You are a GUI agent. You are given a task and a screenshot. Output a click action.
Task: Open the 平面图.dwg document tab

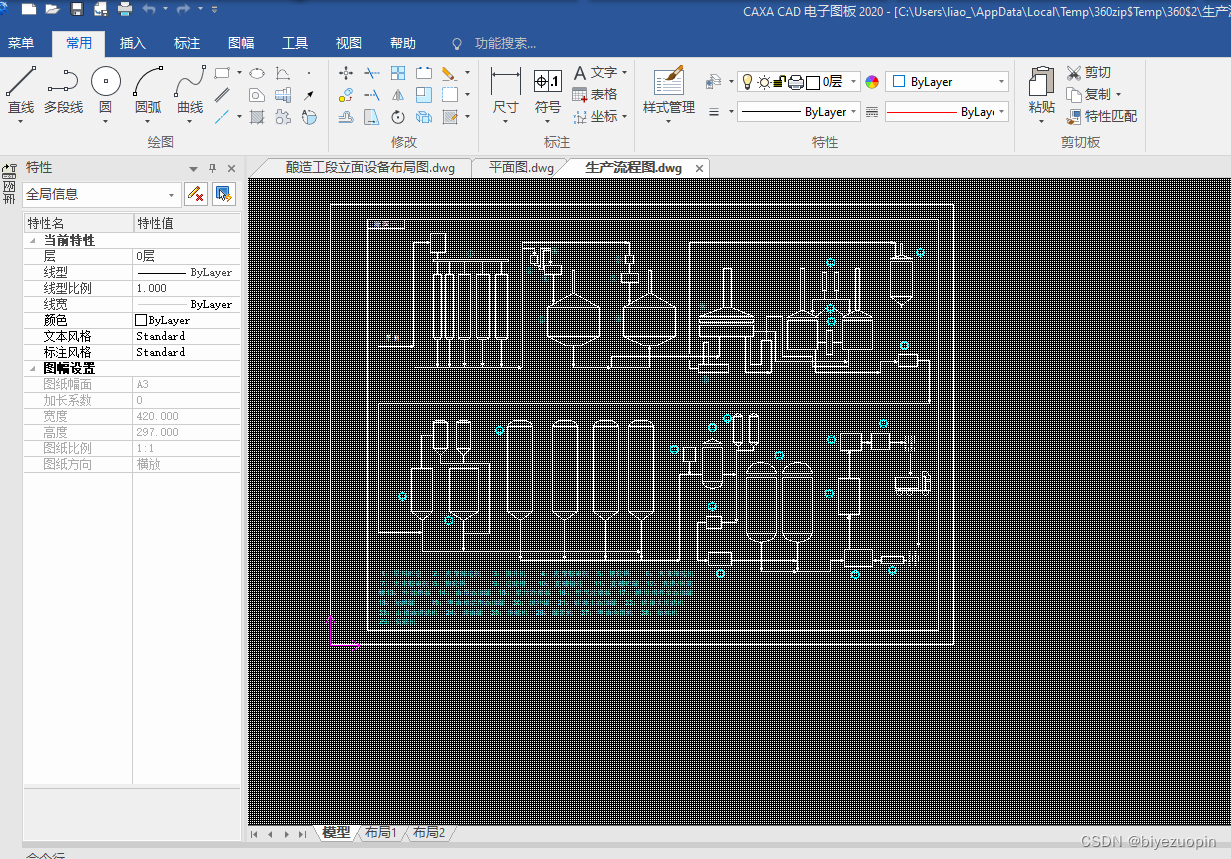[520, 168]
